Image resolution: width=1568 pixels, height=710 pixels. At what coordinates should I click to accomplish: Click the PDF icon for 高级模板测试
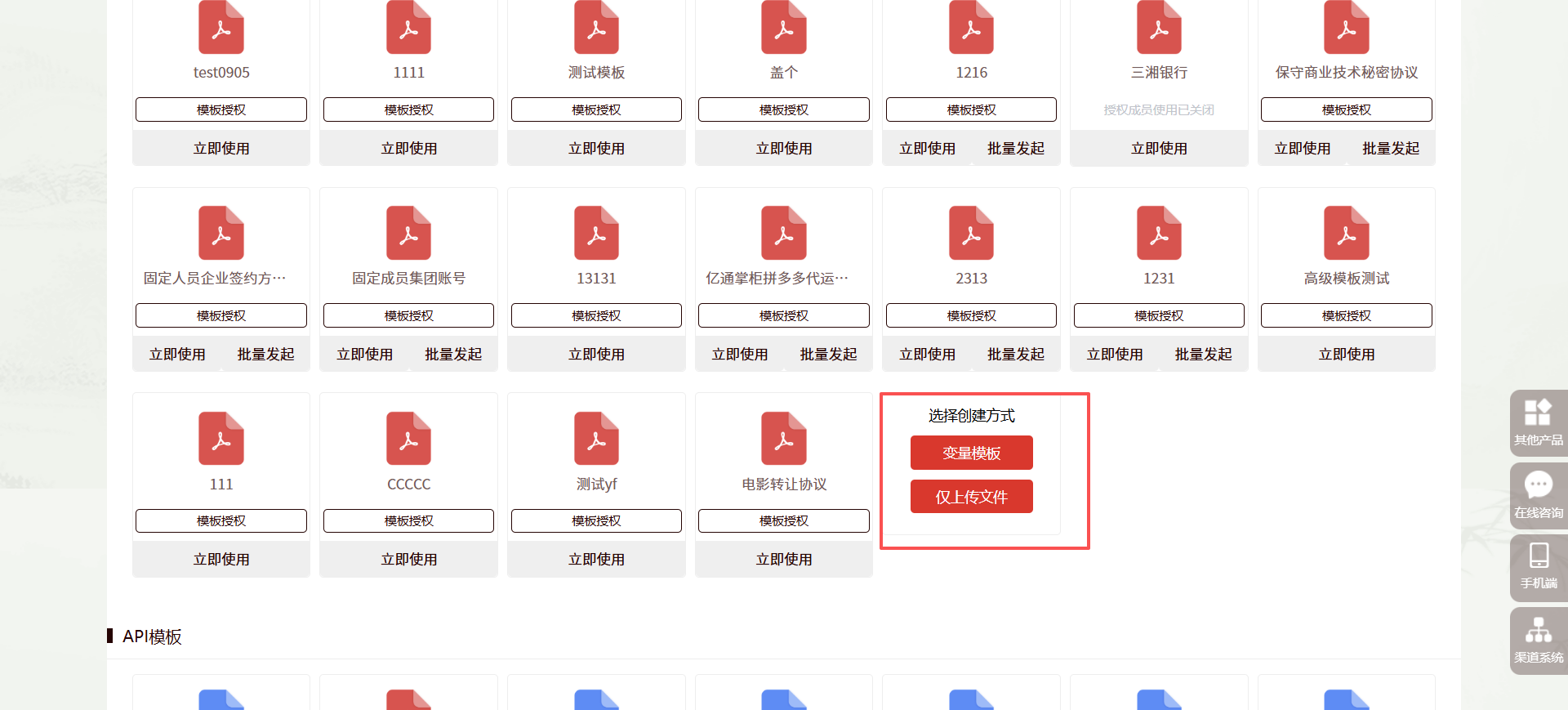tap(1346, 233)
